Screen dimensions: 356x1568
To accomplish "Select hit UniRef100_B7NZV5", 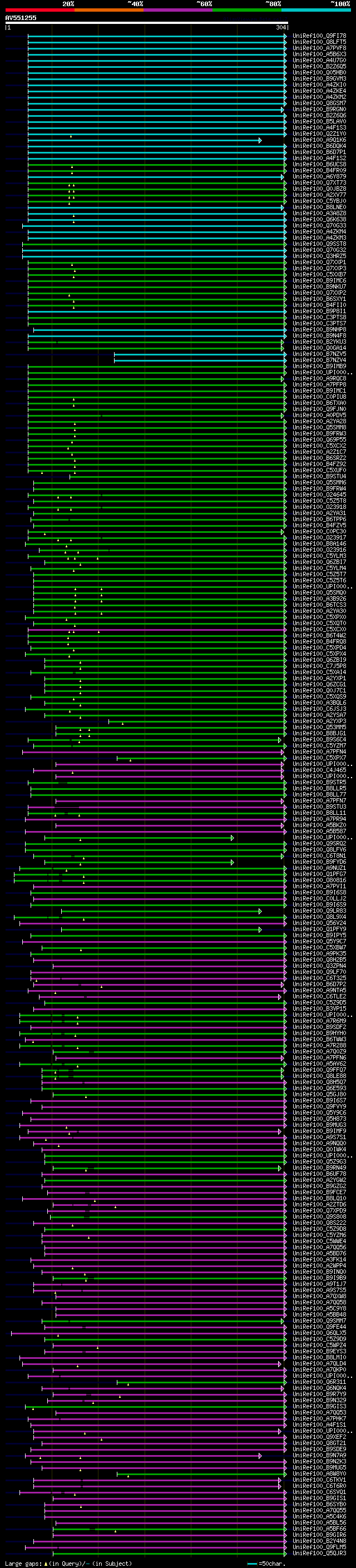I will coord(319,354).
